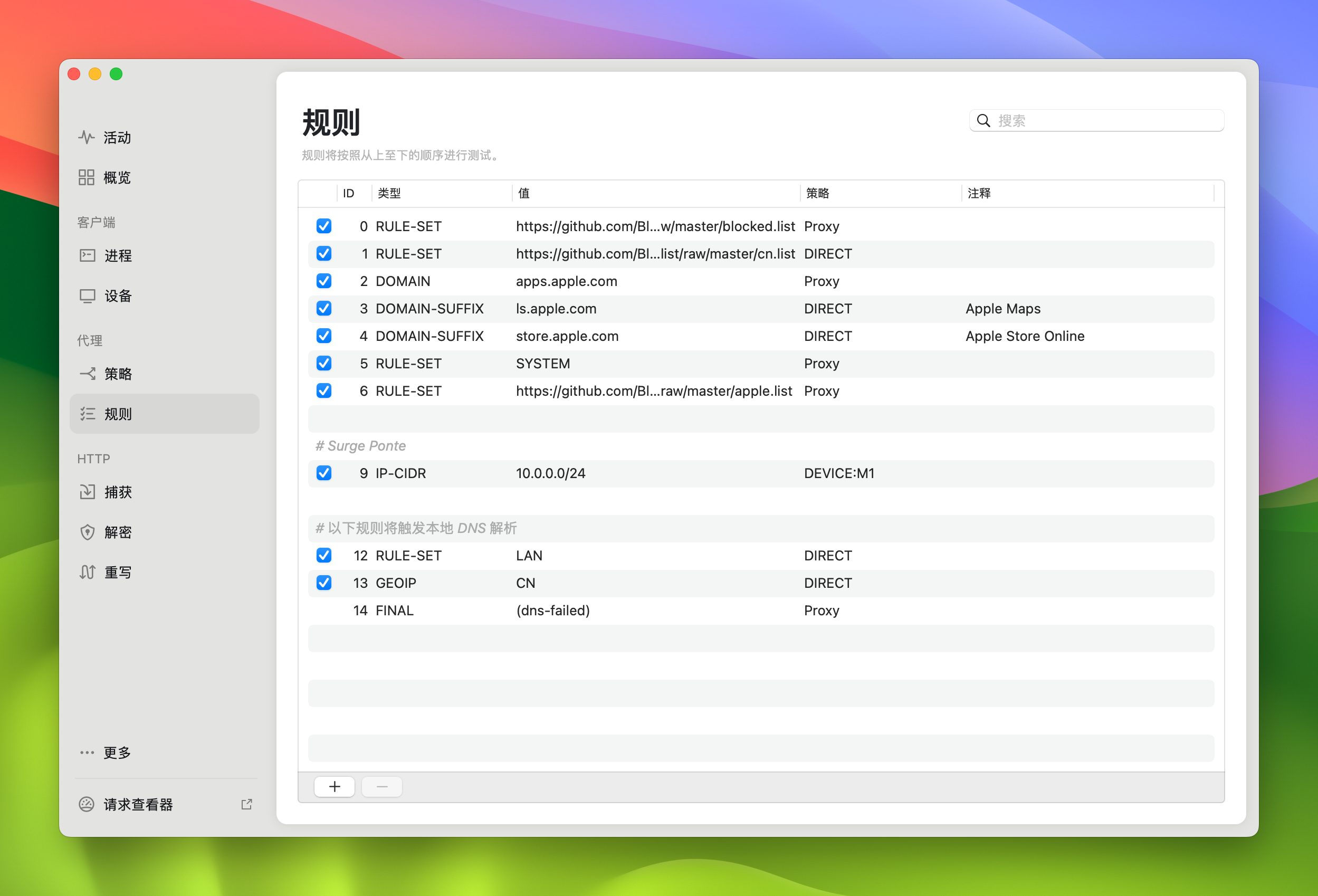Select ls.apple.com value cell
Viewport: 1318px width, 896px height.
click(x=556, y=309)
